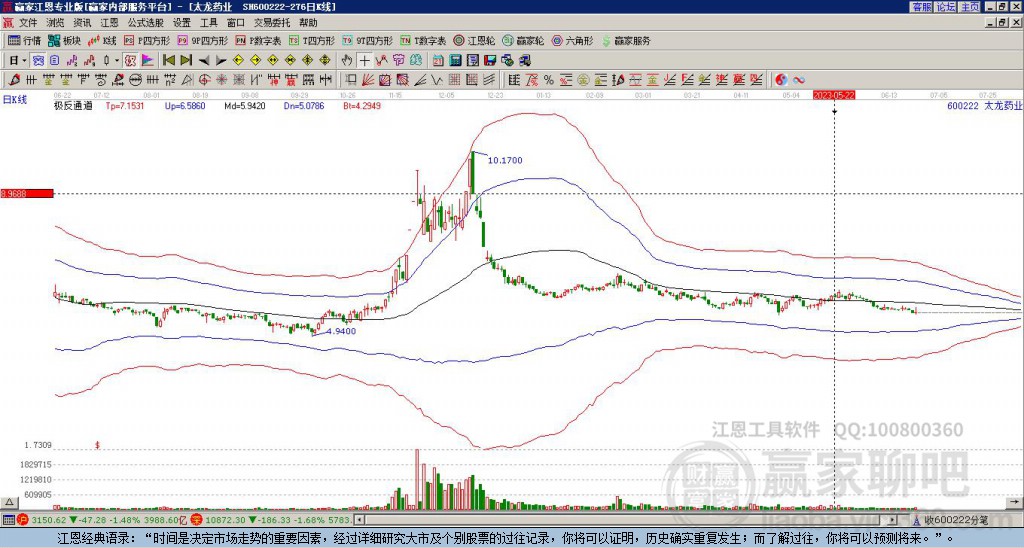Select the hand pan tool icon

click(x=347, y=61)
